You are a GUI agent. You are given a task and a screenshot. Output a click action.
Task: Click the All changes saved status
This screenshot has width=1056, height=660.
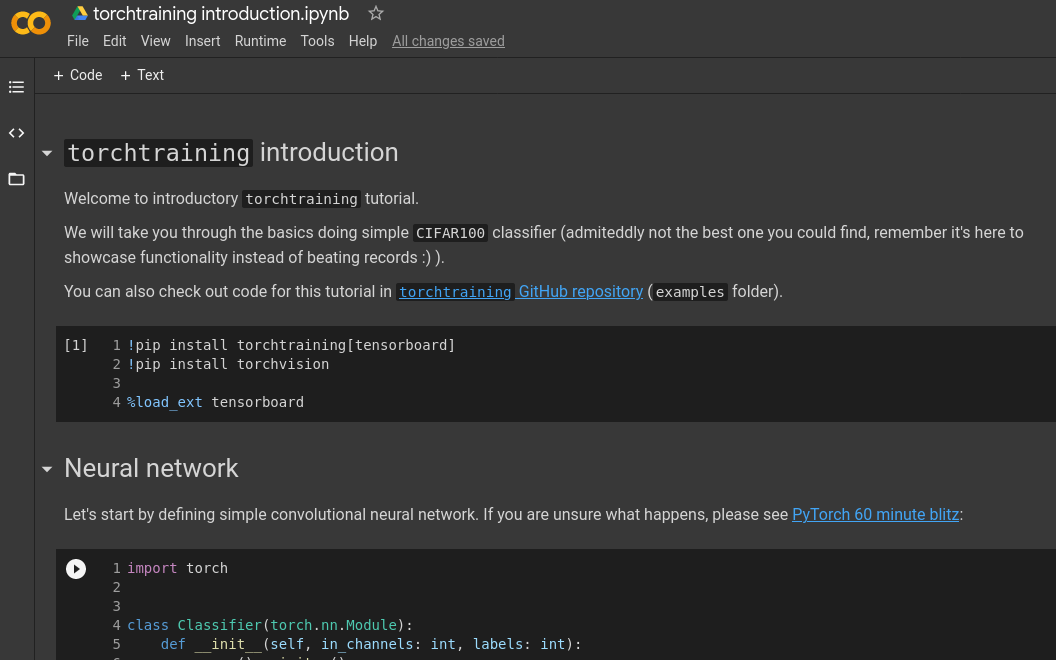(x=448, y=41)
